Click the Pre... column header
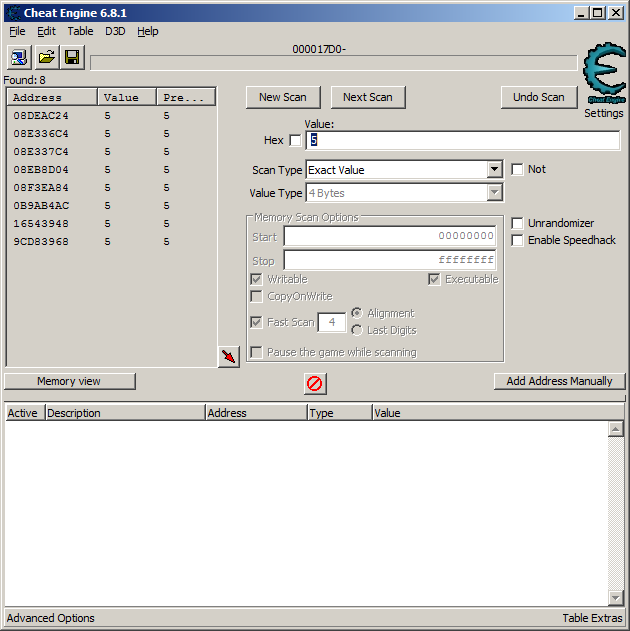 186,97
